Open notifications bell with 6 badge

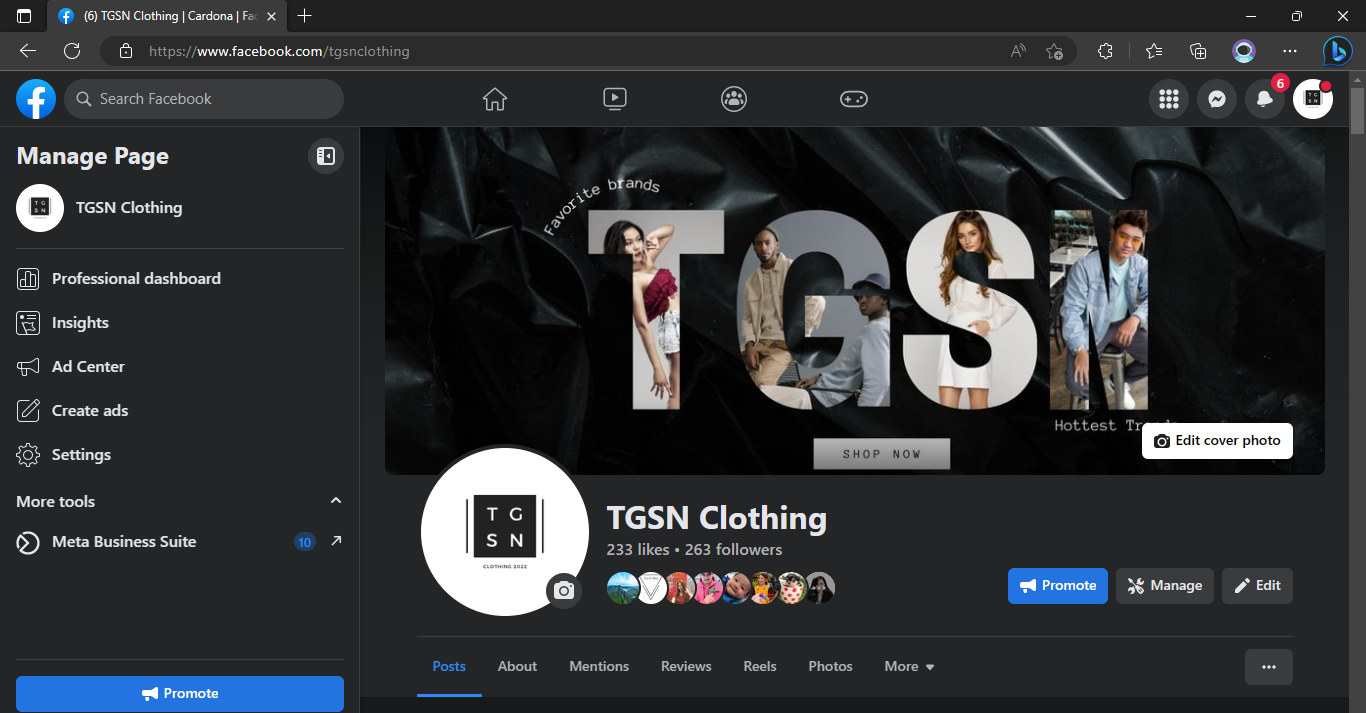pos(1265,99)
